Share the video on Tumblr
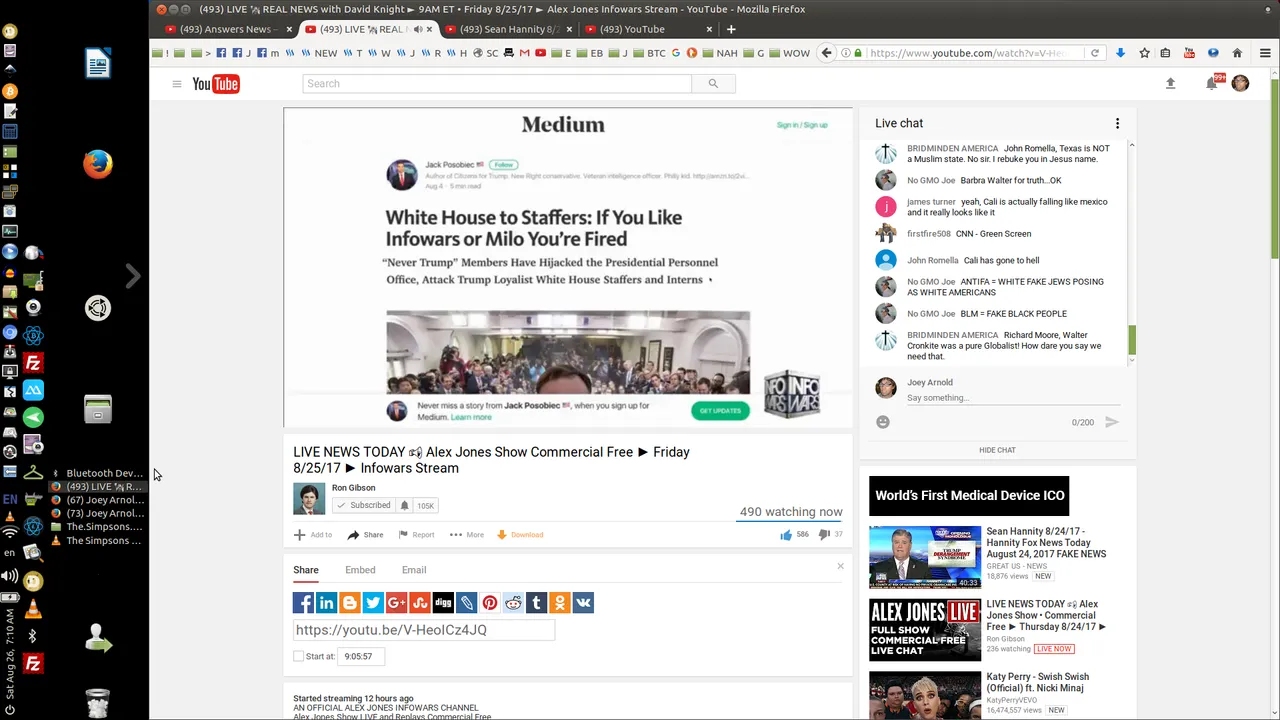Image resolution: width=1280 pixels, height=720 pixels. 536,602
